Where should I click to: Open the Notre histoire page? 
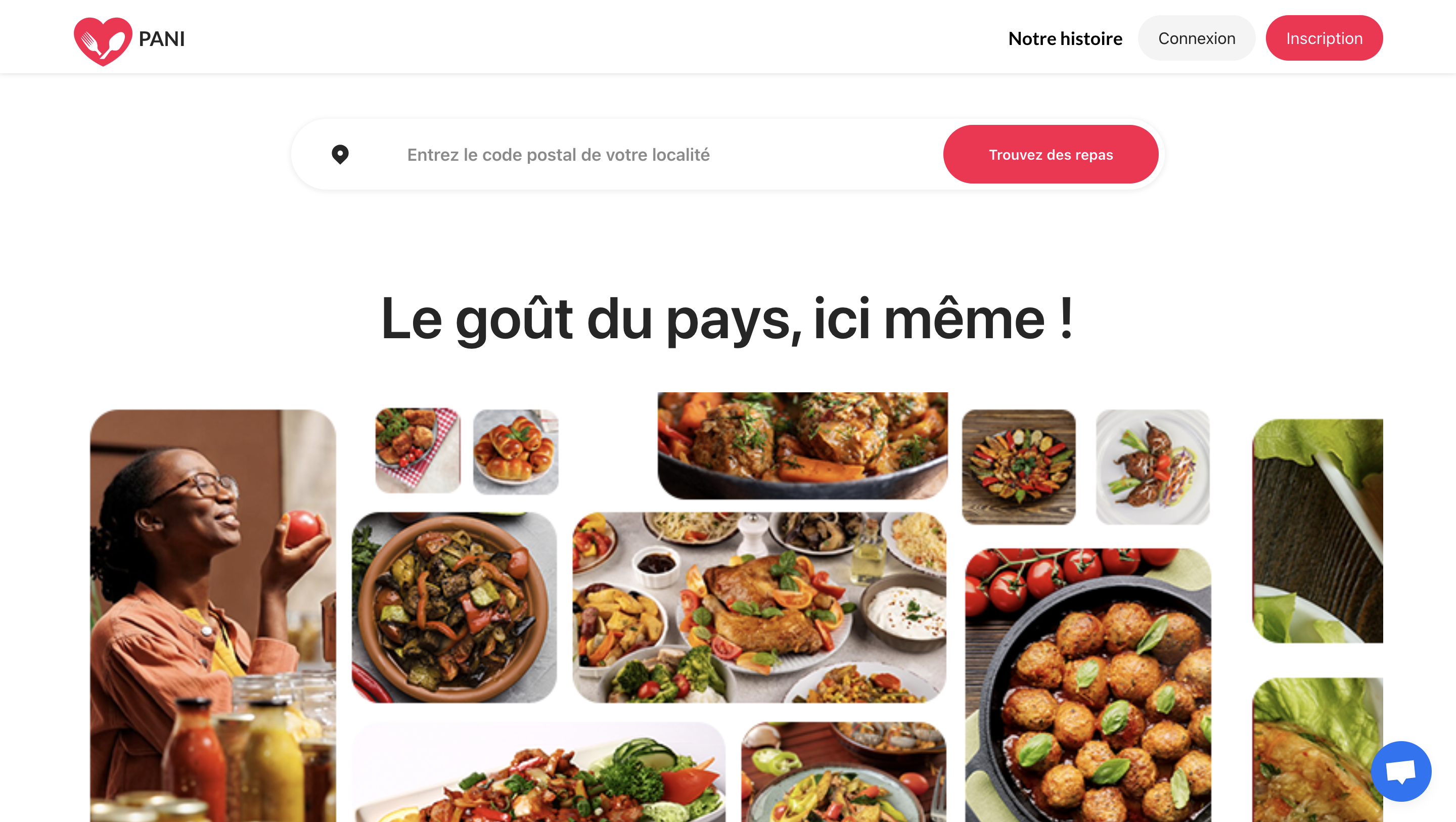coord(1065,38)
